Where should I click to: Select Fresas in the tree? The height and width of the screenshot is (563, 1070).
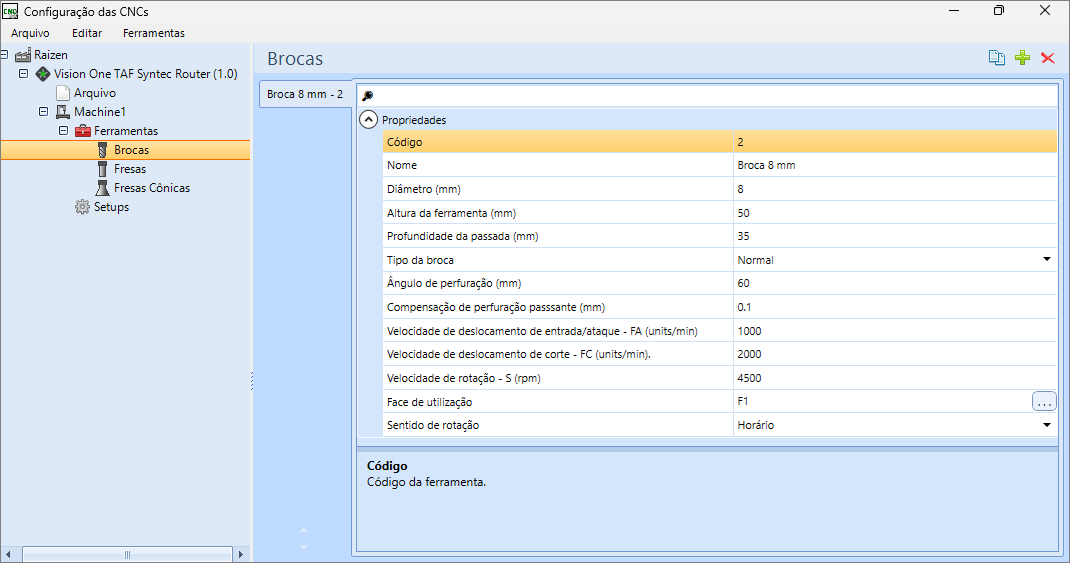click(130, 169)
